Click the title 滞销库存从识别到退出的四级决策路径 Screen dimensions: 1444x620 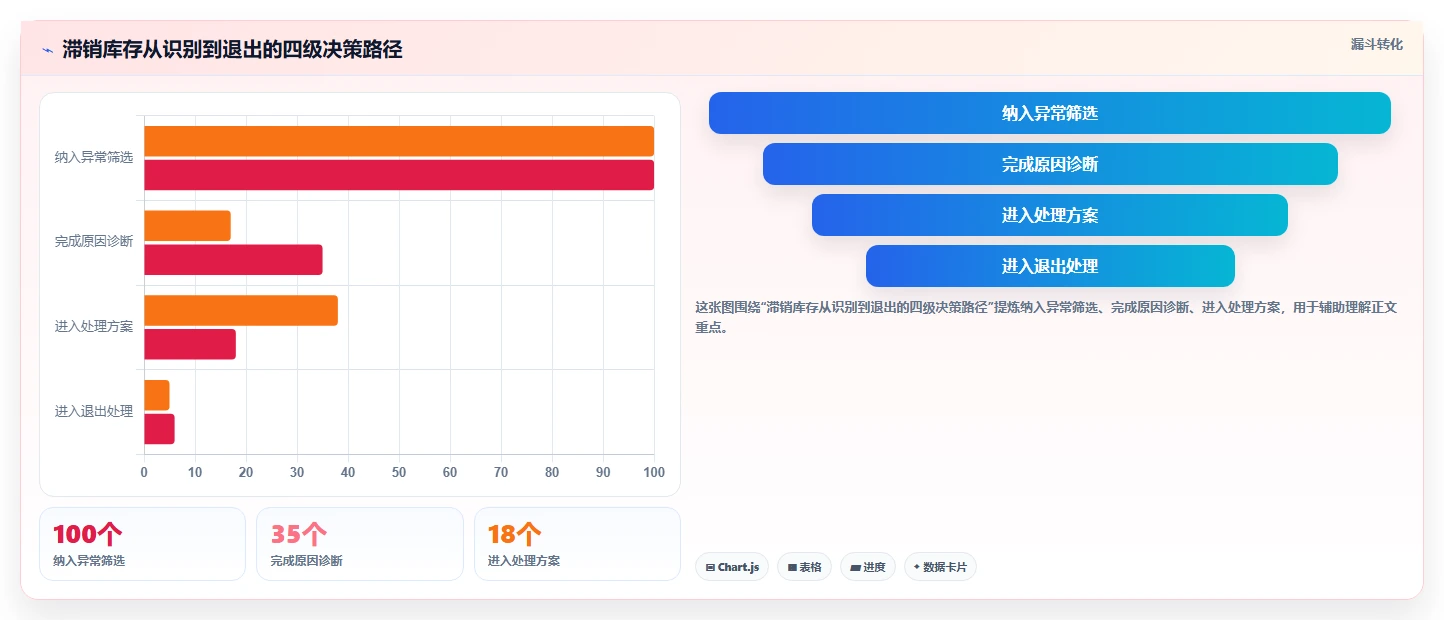click(232, 49)
